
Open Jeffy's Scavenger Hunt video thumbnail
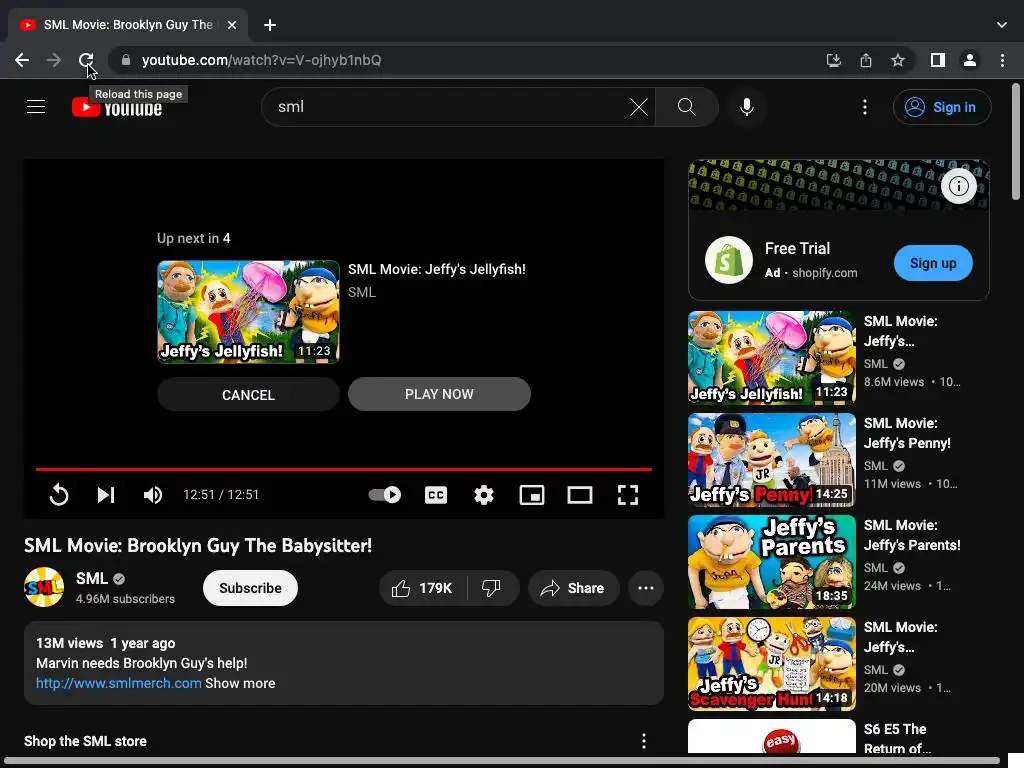[771, 664]
